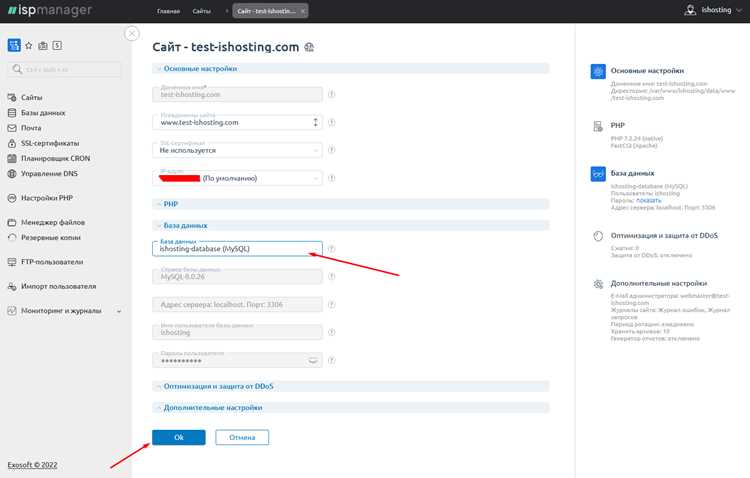Jump to PHP in right panel

point(618,125)
